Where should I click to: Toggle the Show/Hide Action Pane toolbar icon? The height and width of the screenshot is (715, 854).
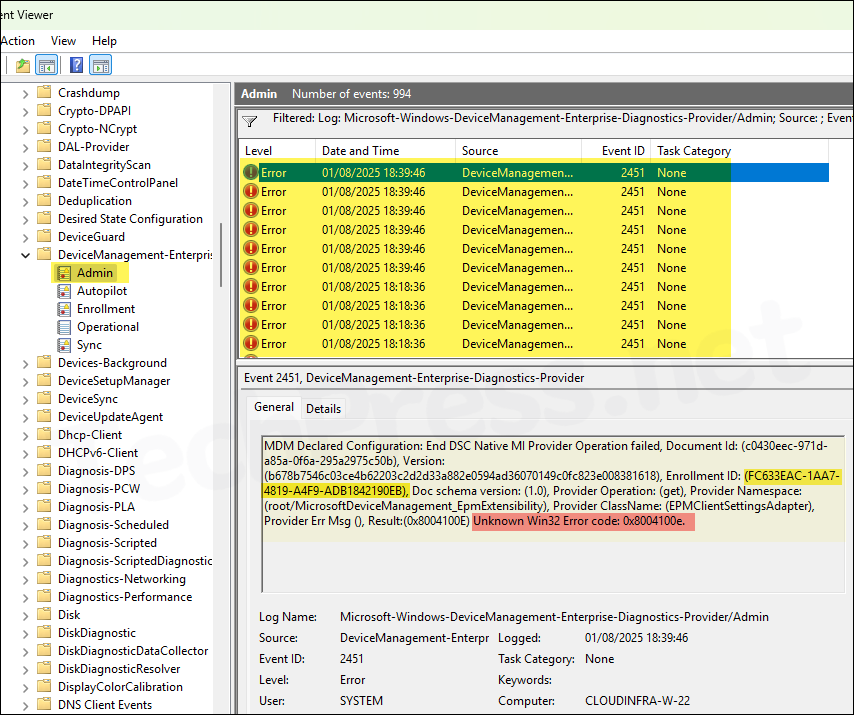click(x=101, y=66)
